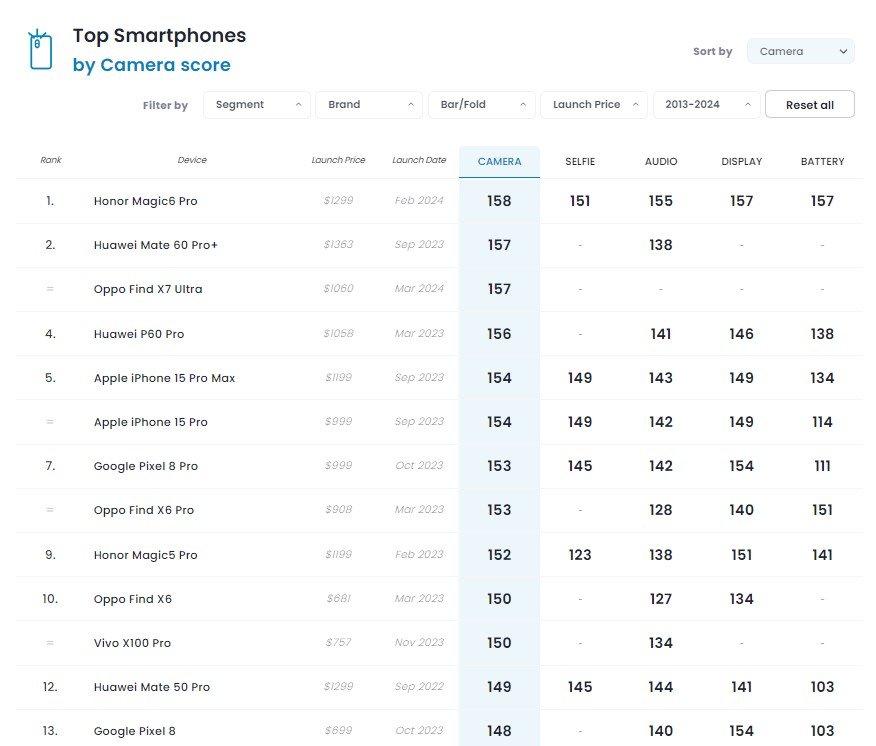Open the Sort by Camera dropdown
This screenshot has width=876, height=746.
pyautogui.click(x=801, y=51)
